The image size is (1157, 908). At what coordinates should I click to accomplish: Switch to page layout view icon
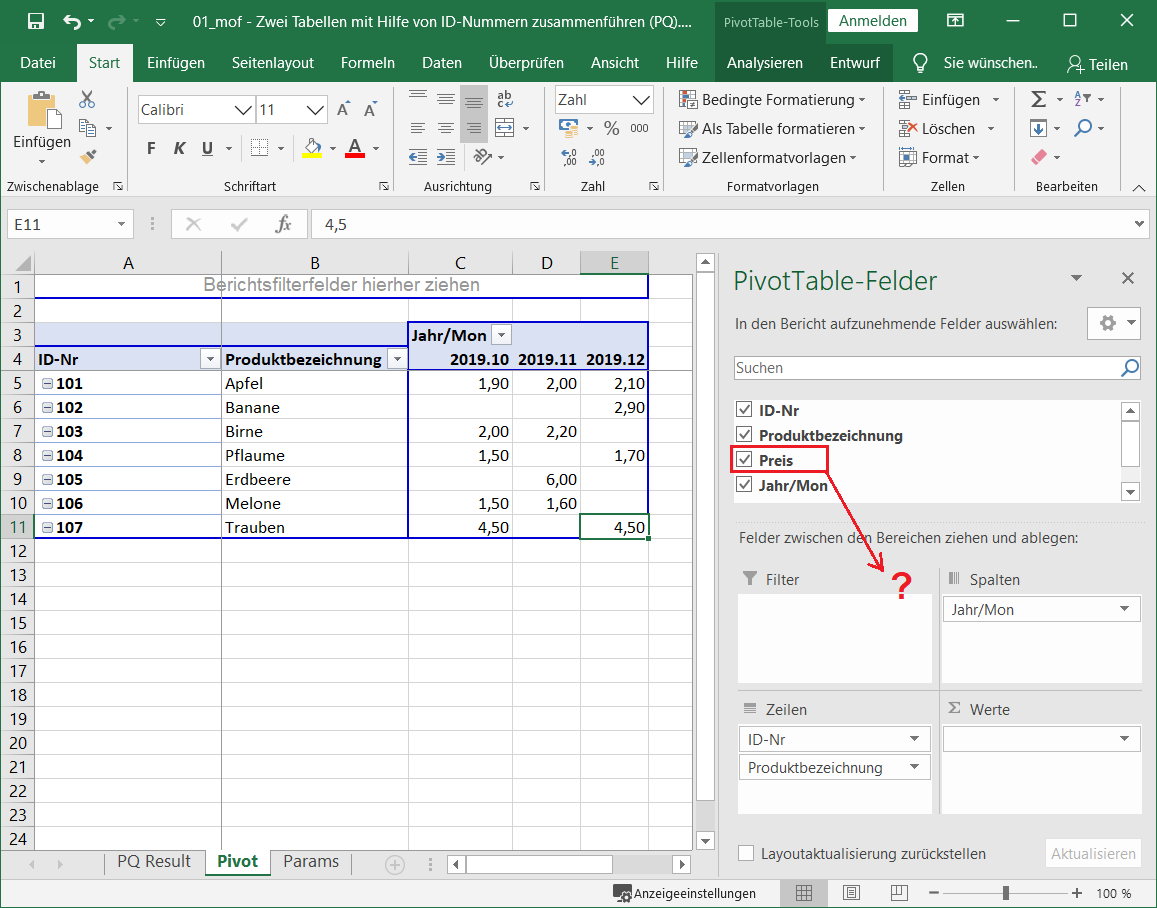pos(852,893)
